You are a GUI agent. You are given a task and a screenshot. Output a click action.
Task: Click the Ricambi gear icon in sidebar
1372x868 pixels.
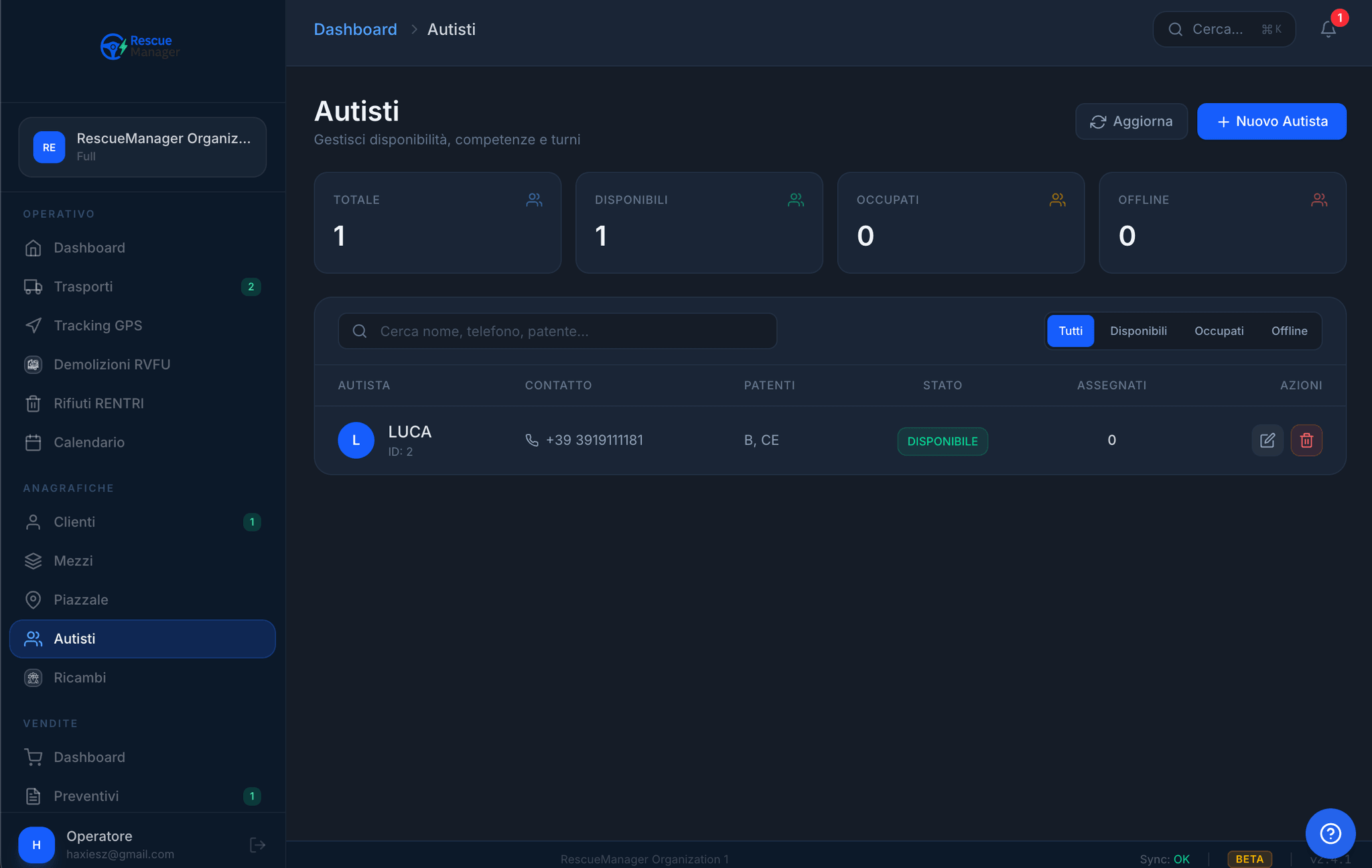pyautogui.click(x=33, y=677)
